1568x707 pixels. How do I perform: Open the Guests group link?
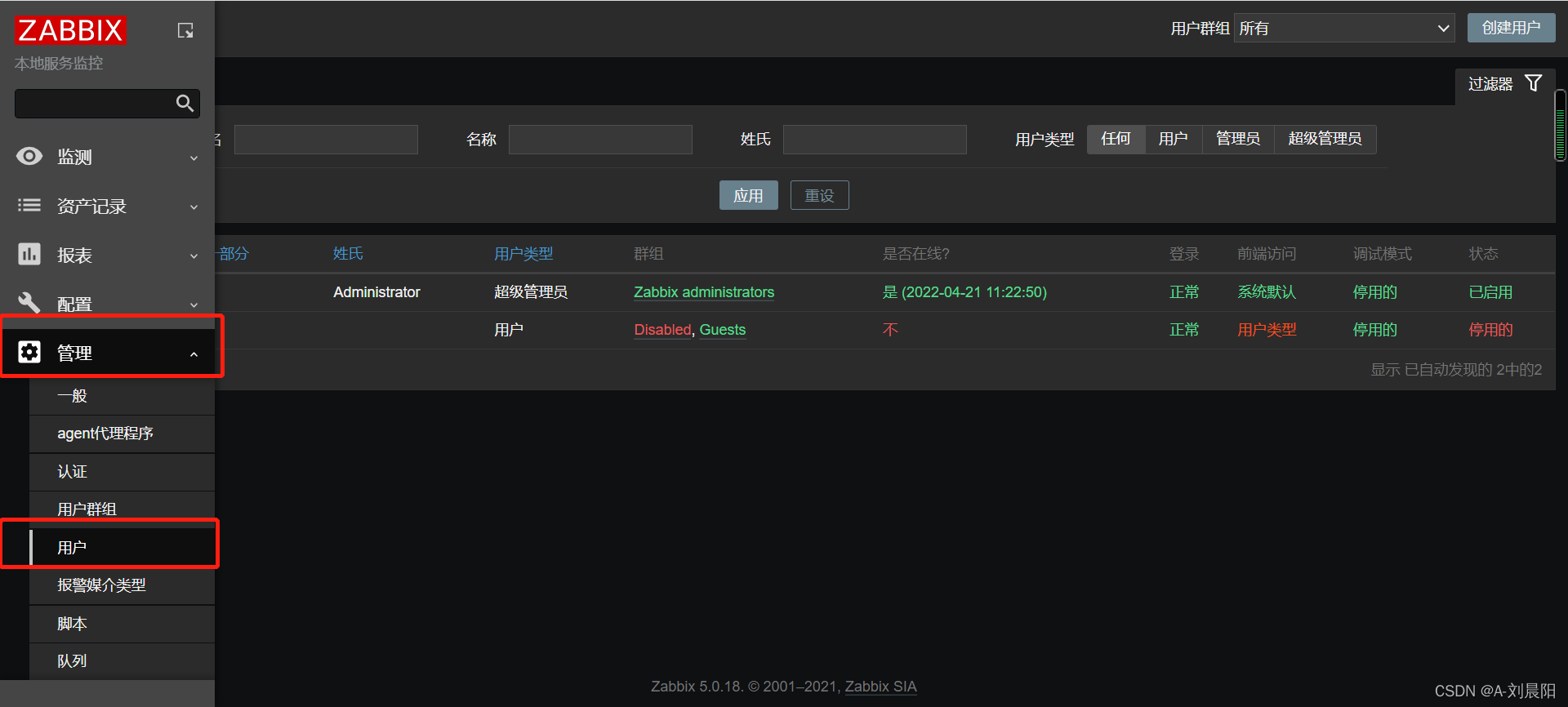[722, 330]
